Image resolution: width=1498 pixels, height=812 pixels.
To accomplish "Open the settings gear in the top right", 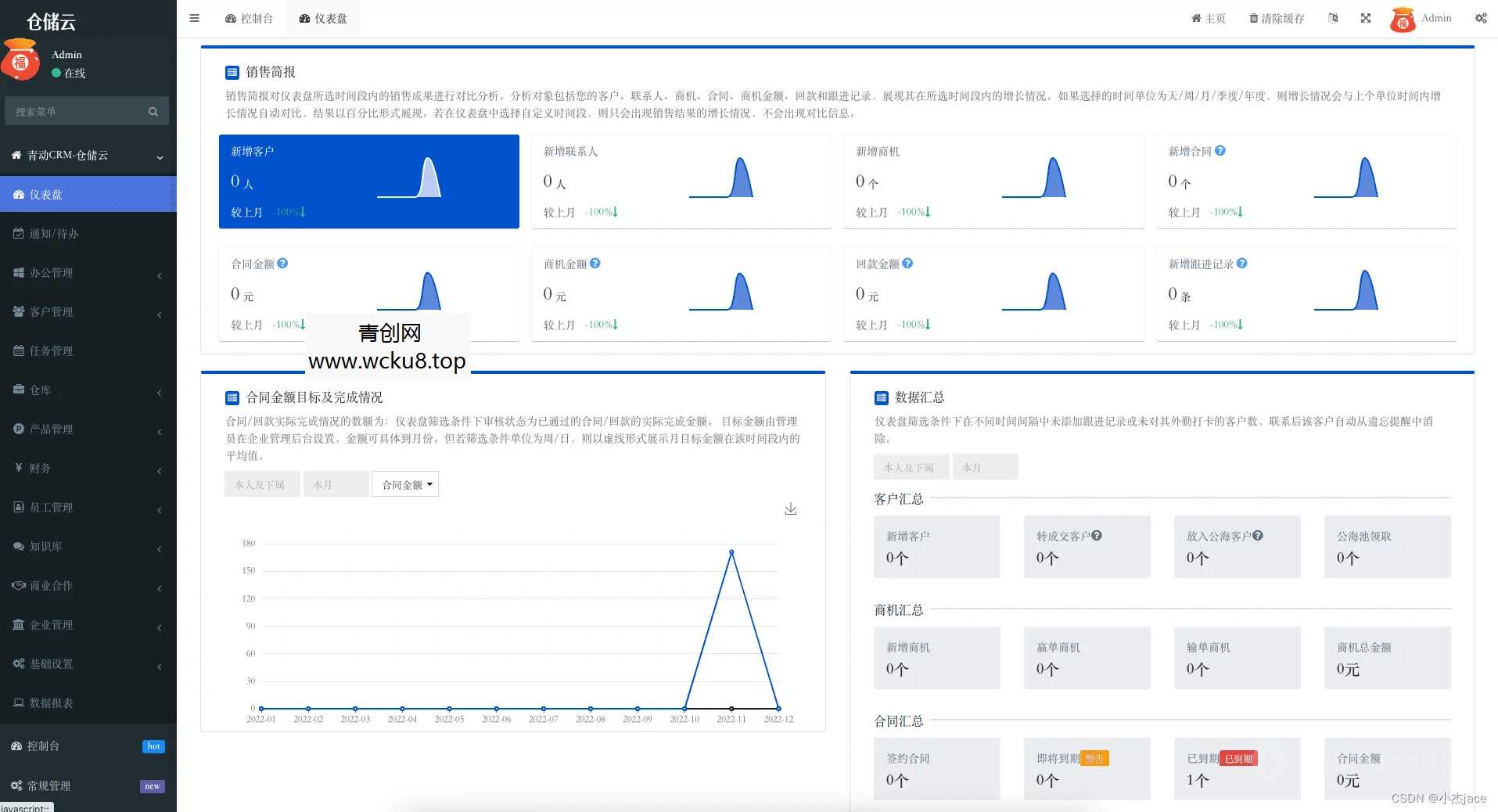I will coord(1480,18).
